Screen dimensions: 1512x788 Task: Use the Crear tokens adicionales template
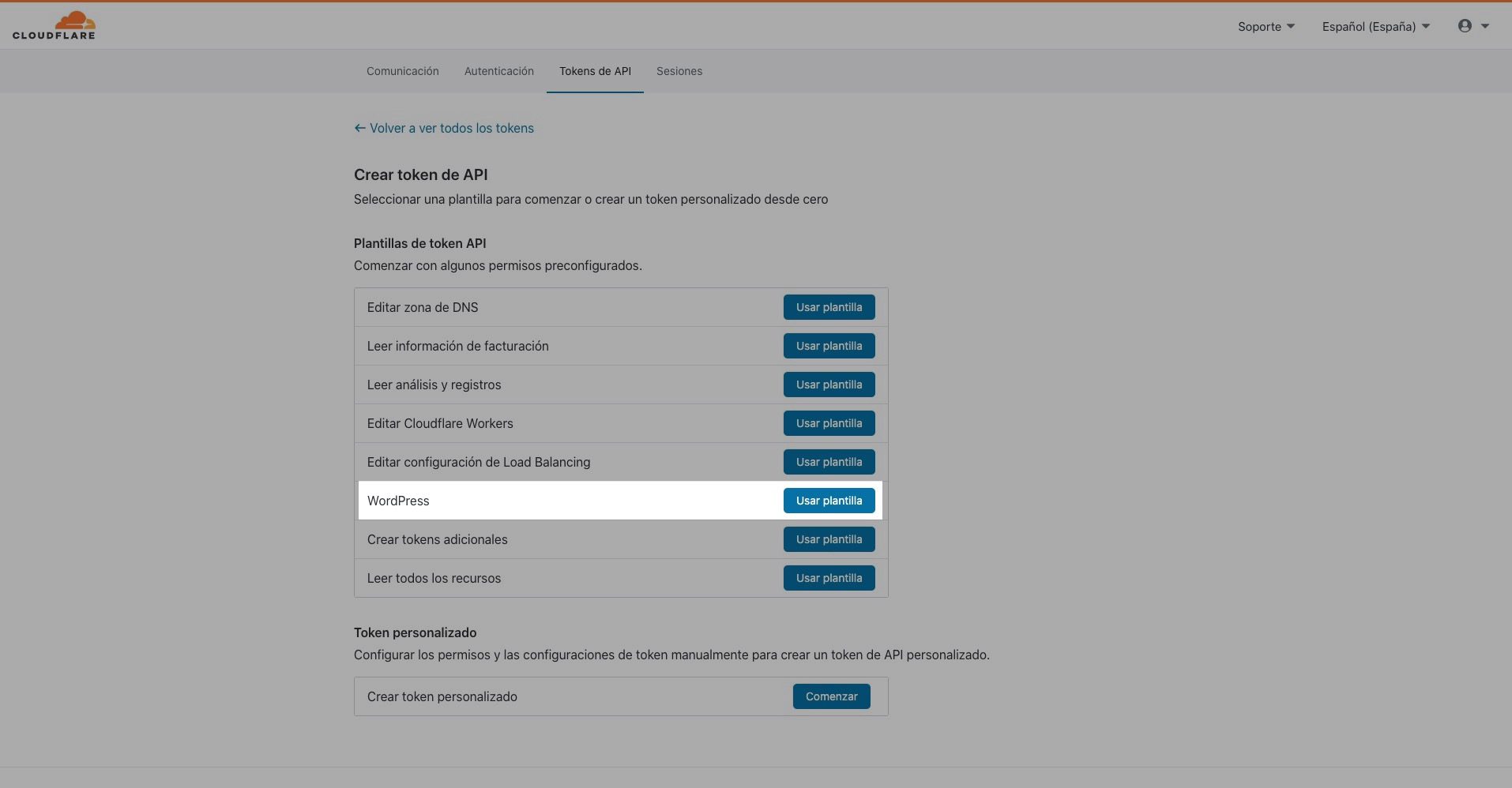point(829,539)
